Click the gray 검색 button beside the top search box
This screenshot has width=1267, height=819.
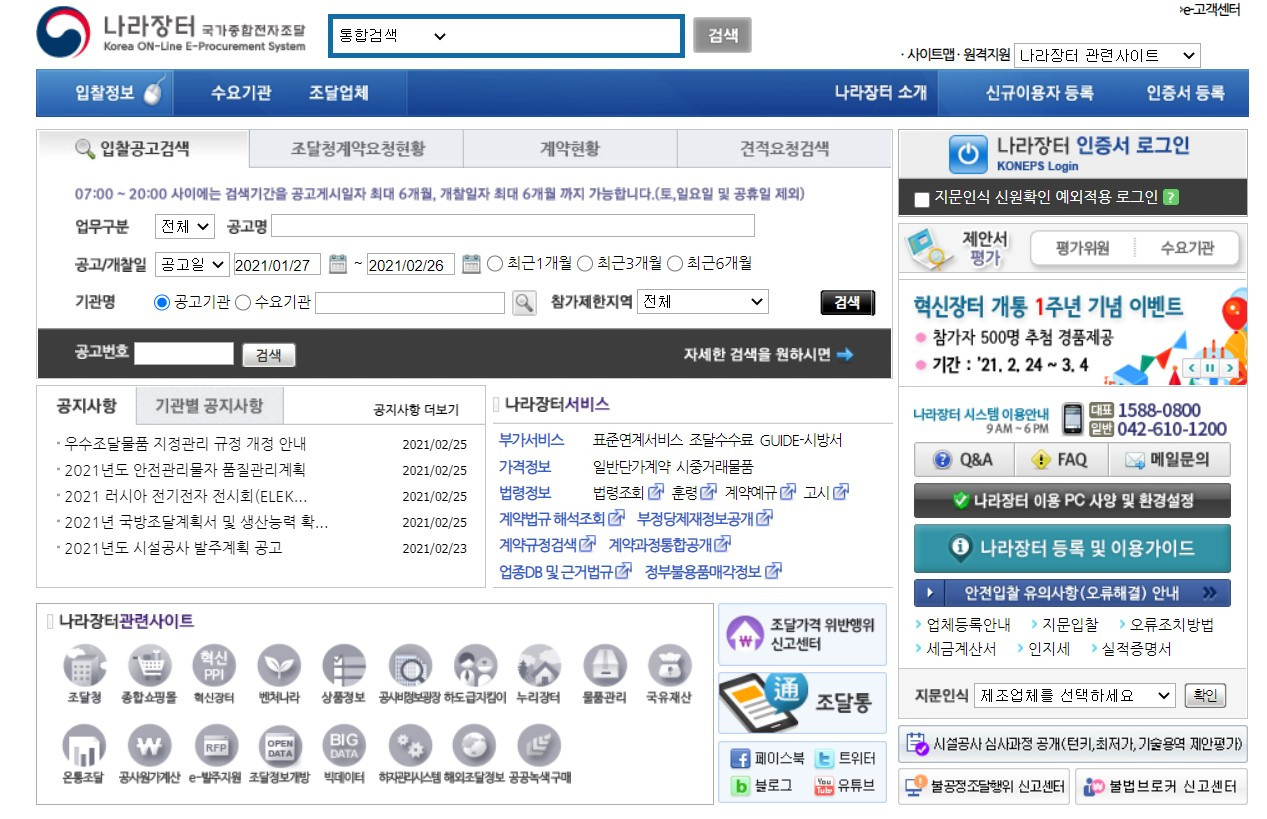point(722,36)
